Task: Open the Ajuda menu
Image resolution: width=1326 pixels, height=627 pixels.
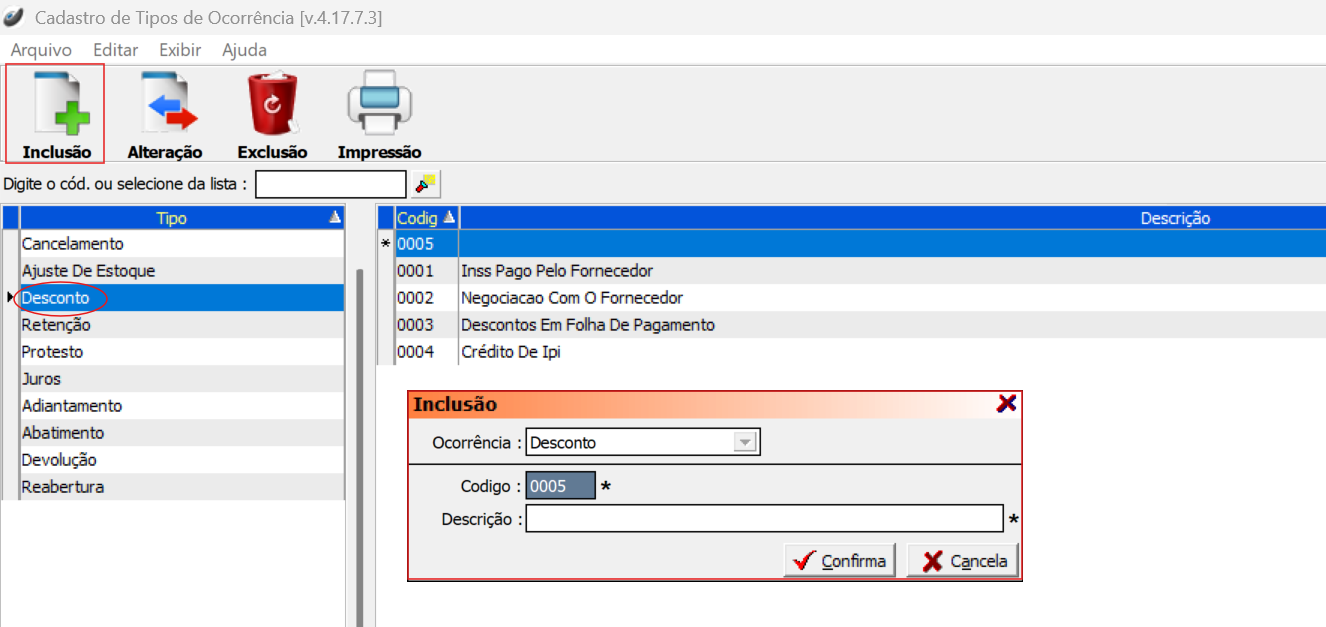Action: click(x=244, y=50)
